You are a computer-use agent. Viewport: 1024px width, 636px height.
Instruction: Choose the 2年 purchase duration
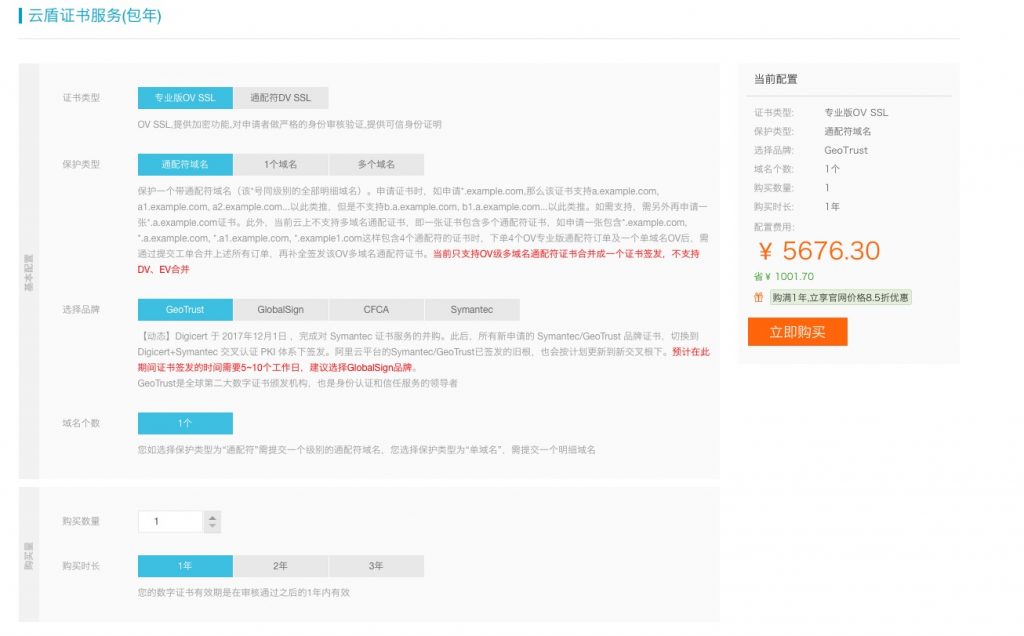[x=280, y=566]
